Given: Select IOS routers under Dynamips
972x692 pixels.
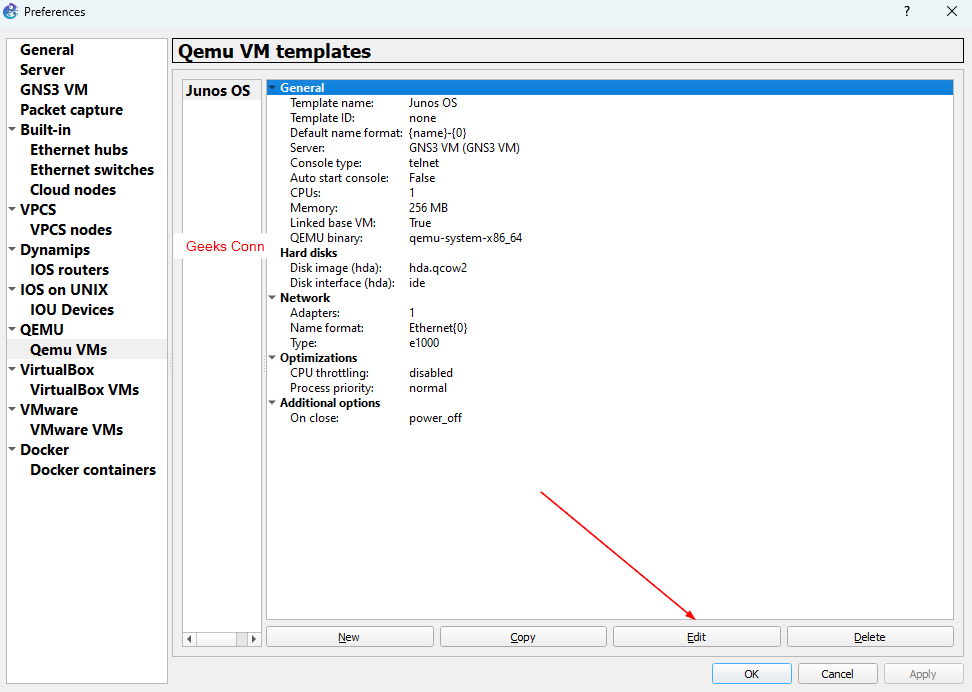Looking at the screenshot, I should click(x=69, y=270).
